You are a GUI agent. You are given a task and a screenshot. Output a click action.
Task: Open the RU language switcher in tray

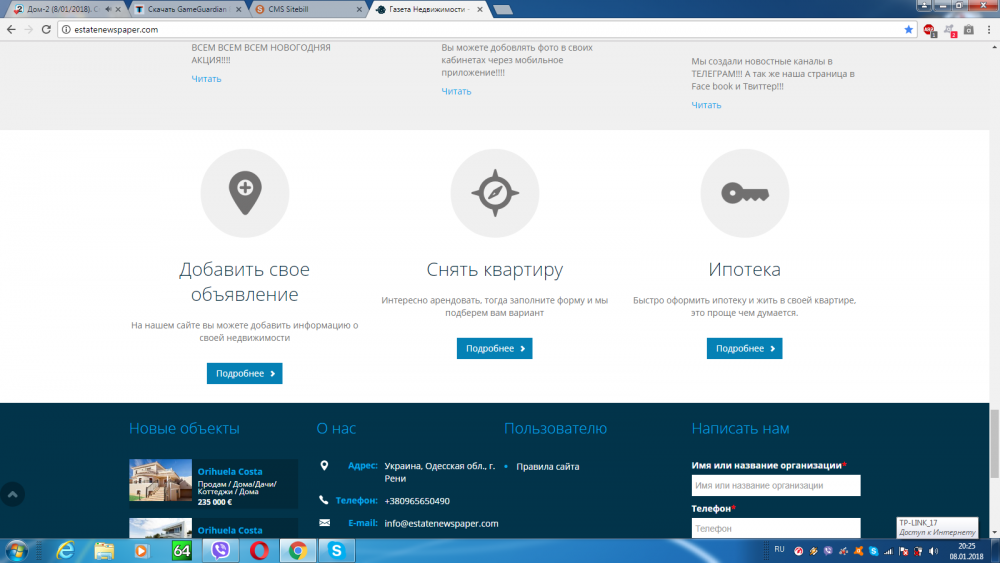coord(780,549)
